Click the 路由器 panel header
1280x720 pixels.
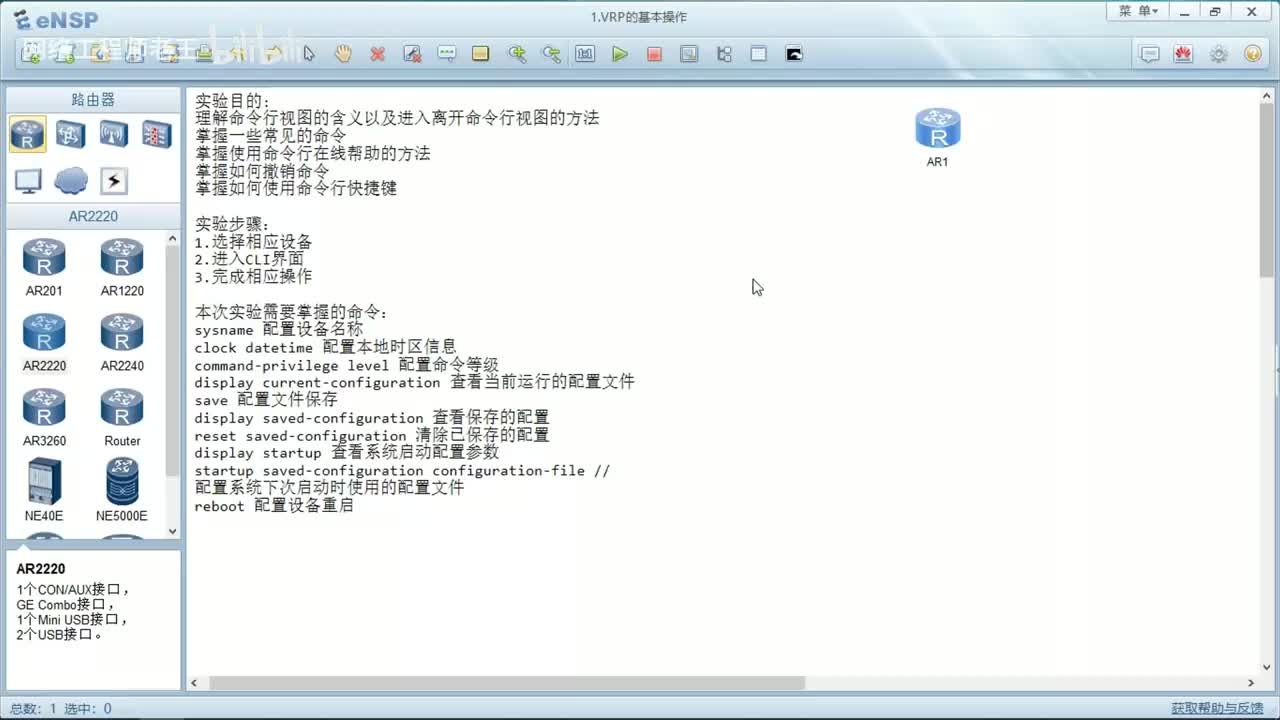coord(93,100)
